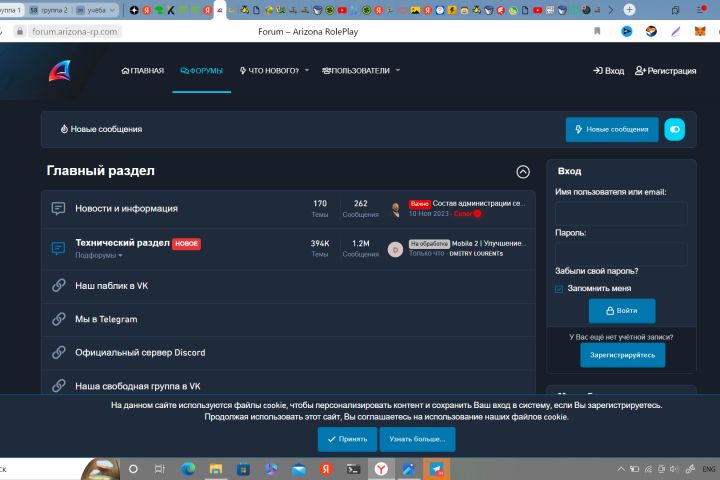This screenshot has width=720, height=480.
Task: Click the MetaMask fox extension icon
Action: (700, 32)
